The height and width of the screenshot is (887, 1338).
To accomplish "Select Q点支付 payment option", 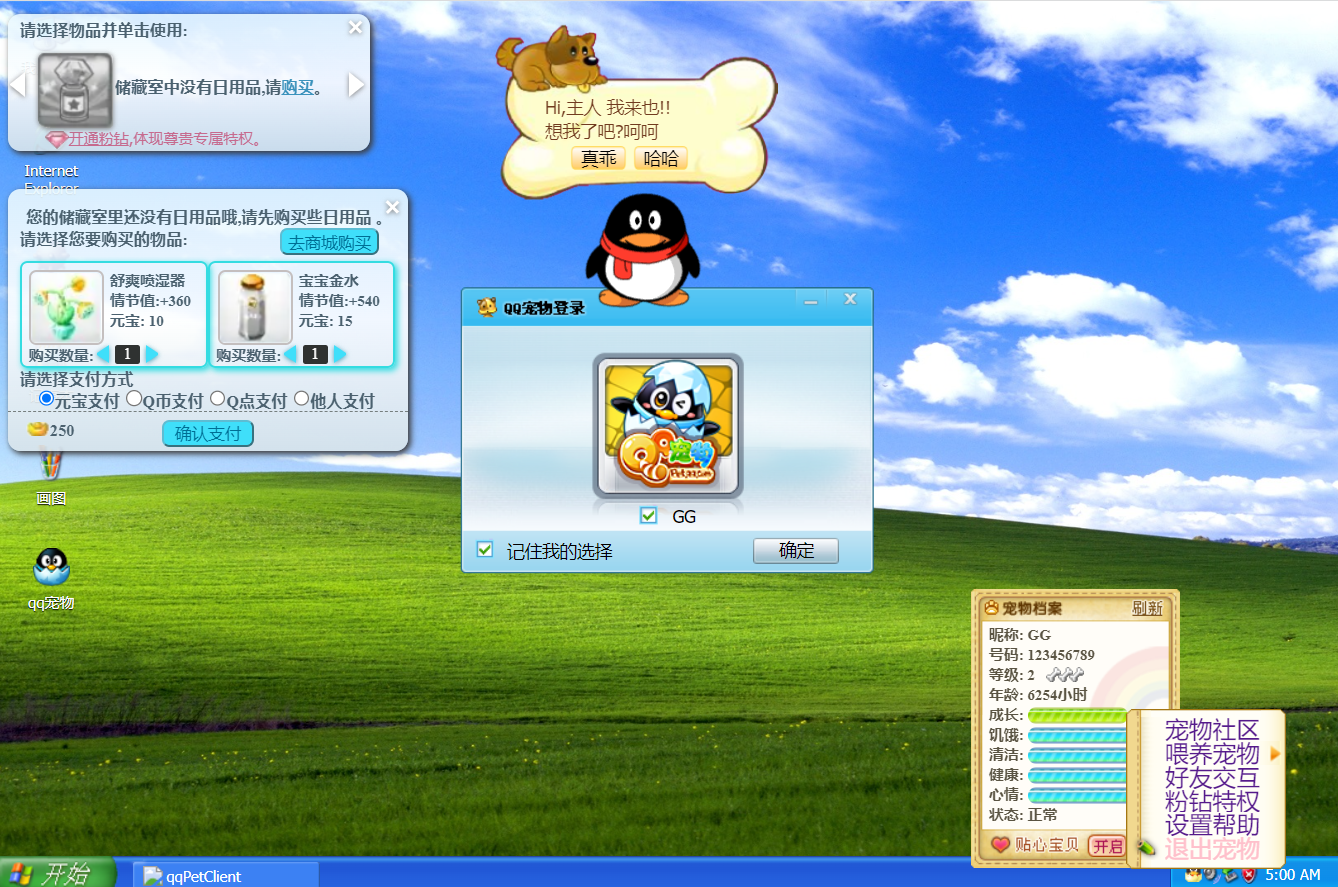I will pos(217,399).
